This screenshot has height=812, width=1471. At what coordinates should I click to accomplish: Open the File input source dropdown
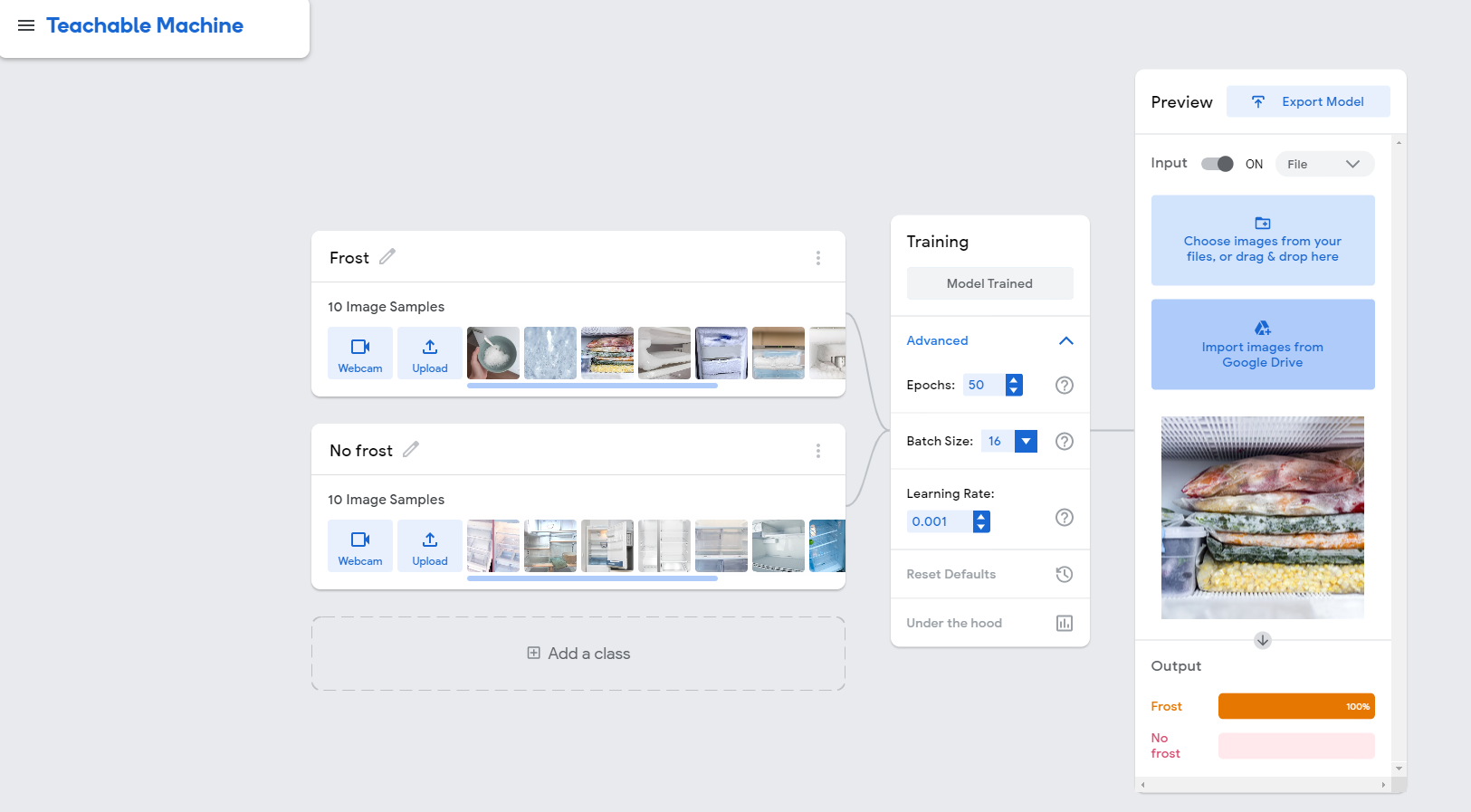[x=1324, y=164]
